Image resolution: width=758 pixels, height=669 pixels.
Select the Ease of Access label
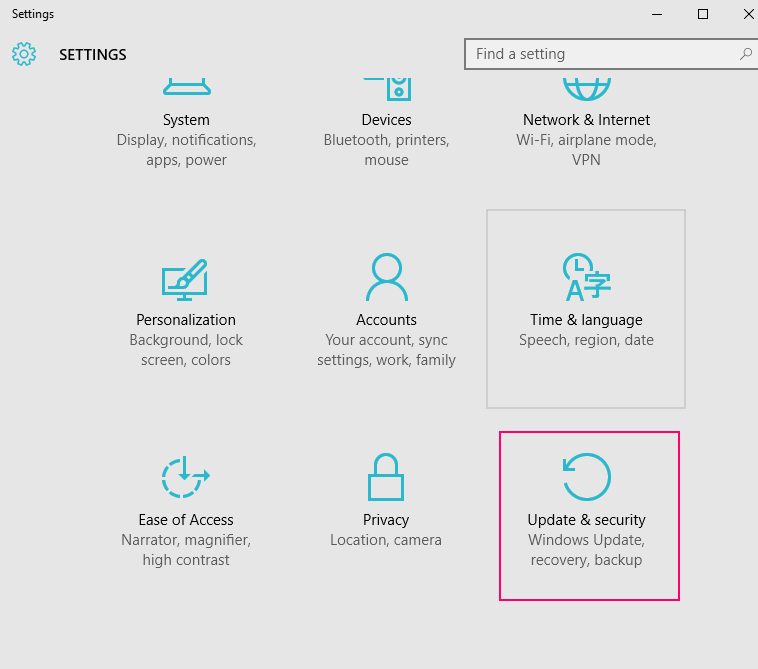click(186, 520)
